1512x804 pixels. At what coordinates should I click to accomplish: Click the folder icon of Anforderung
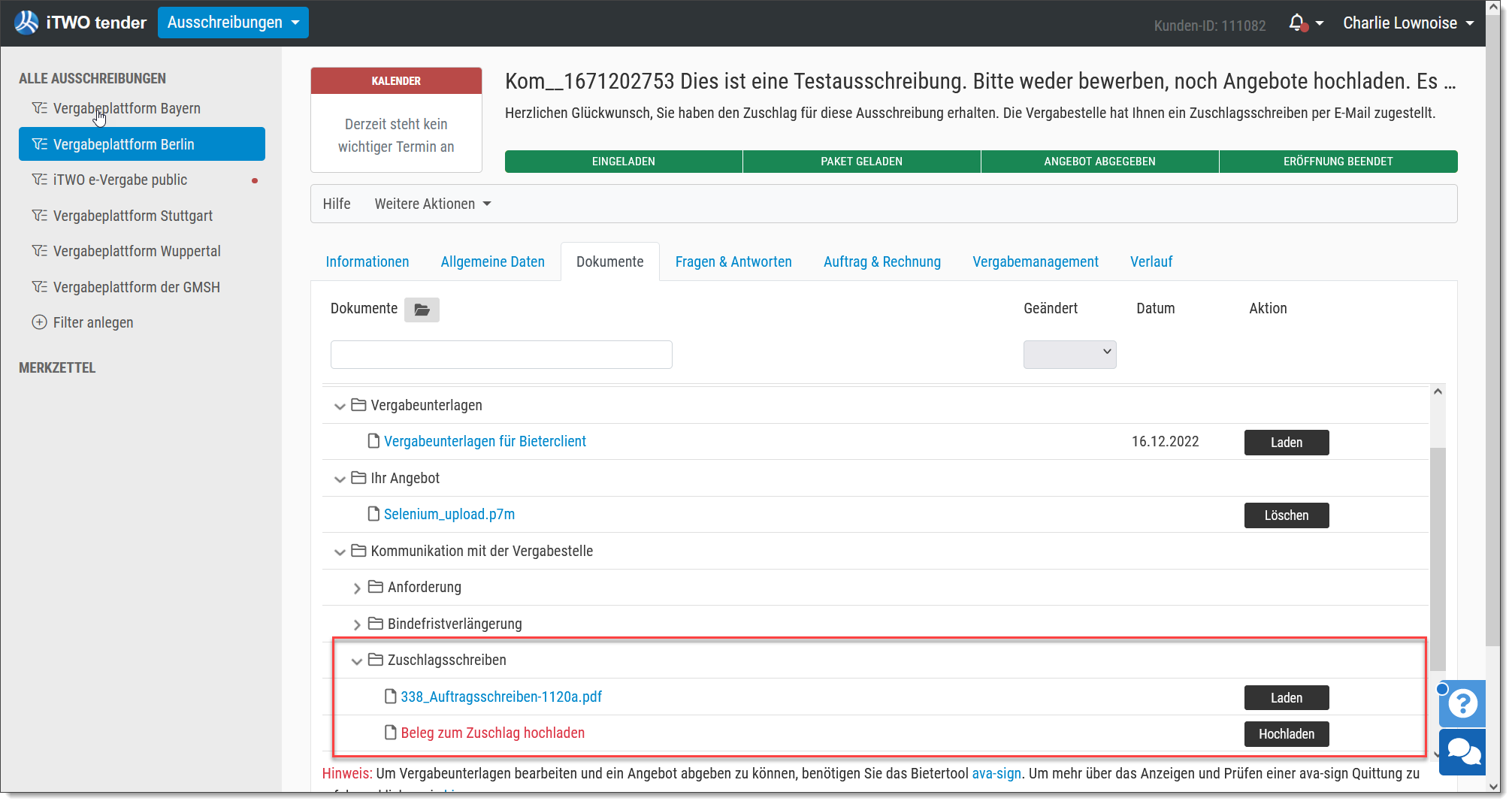(376, 587)
